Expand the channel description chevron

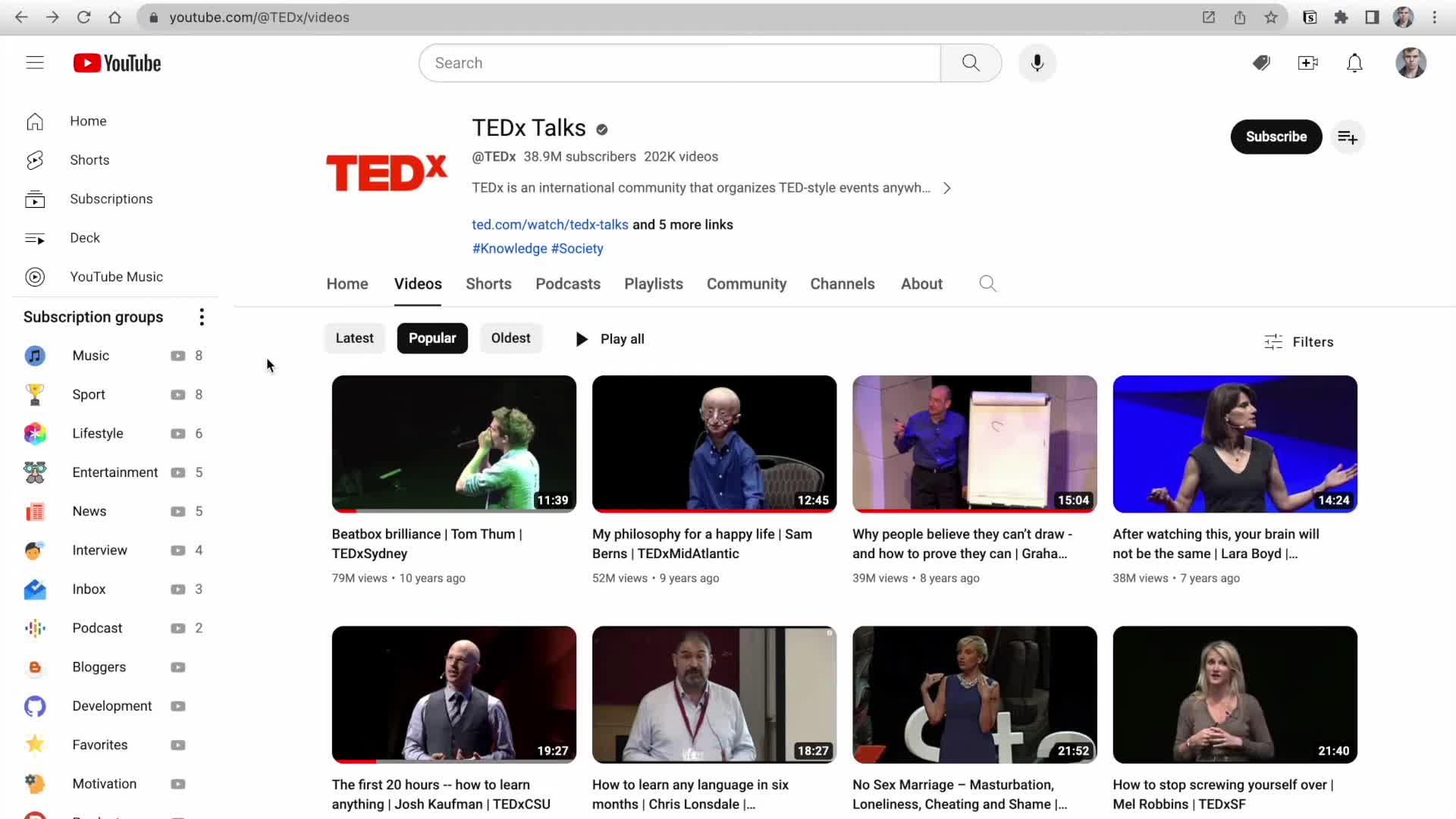click(x=946, y=188)
